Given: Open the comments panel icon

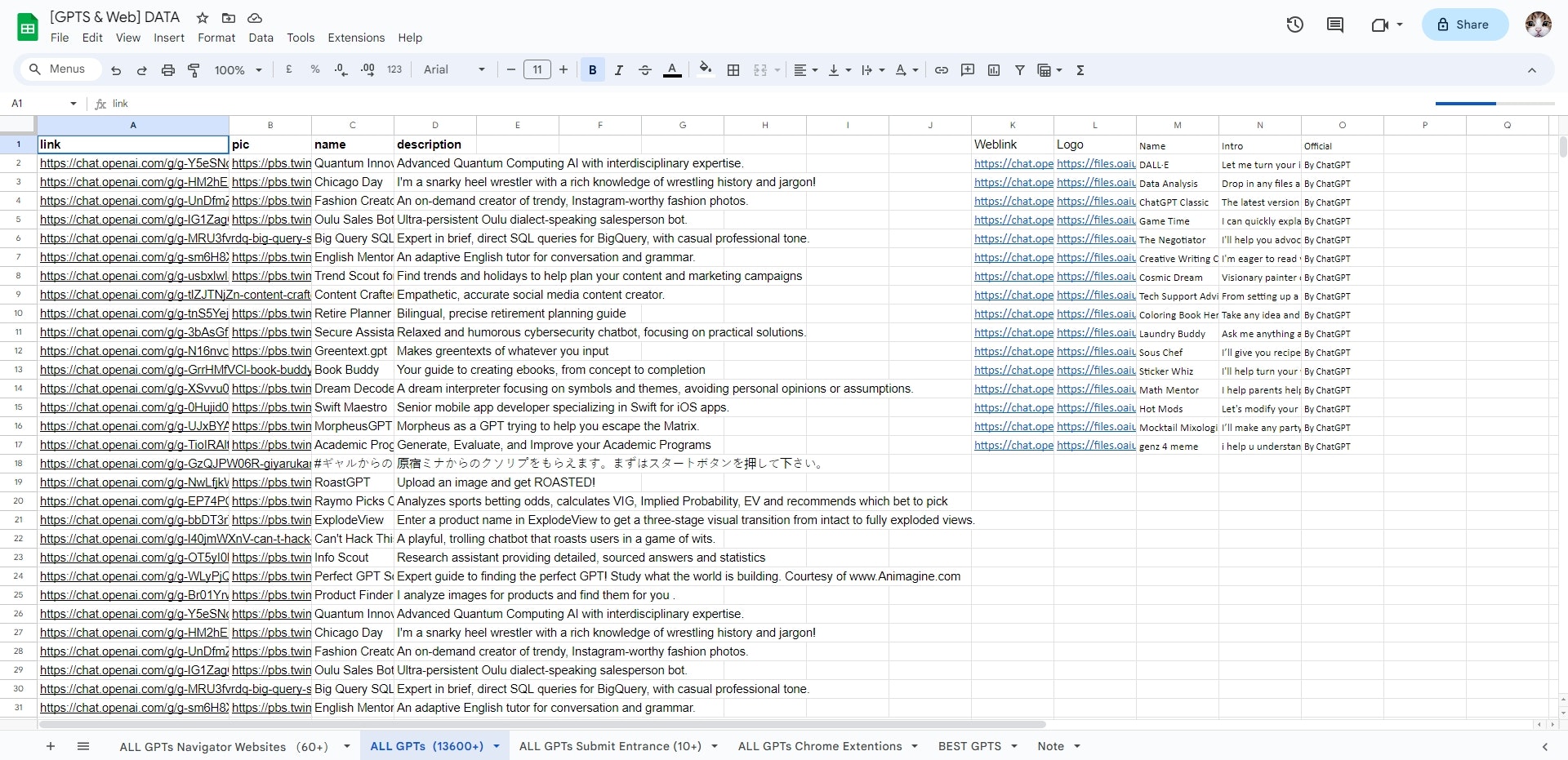Looking at the screenshot, I should [x=1335, y=24].
